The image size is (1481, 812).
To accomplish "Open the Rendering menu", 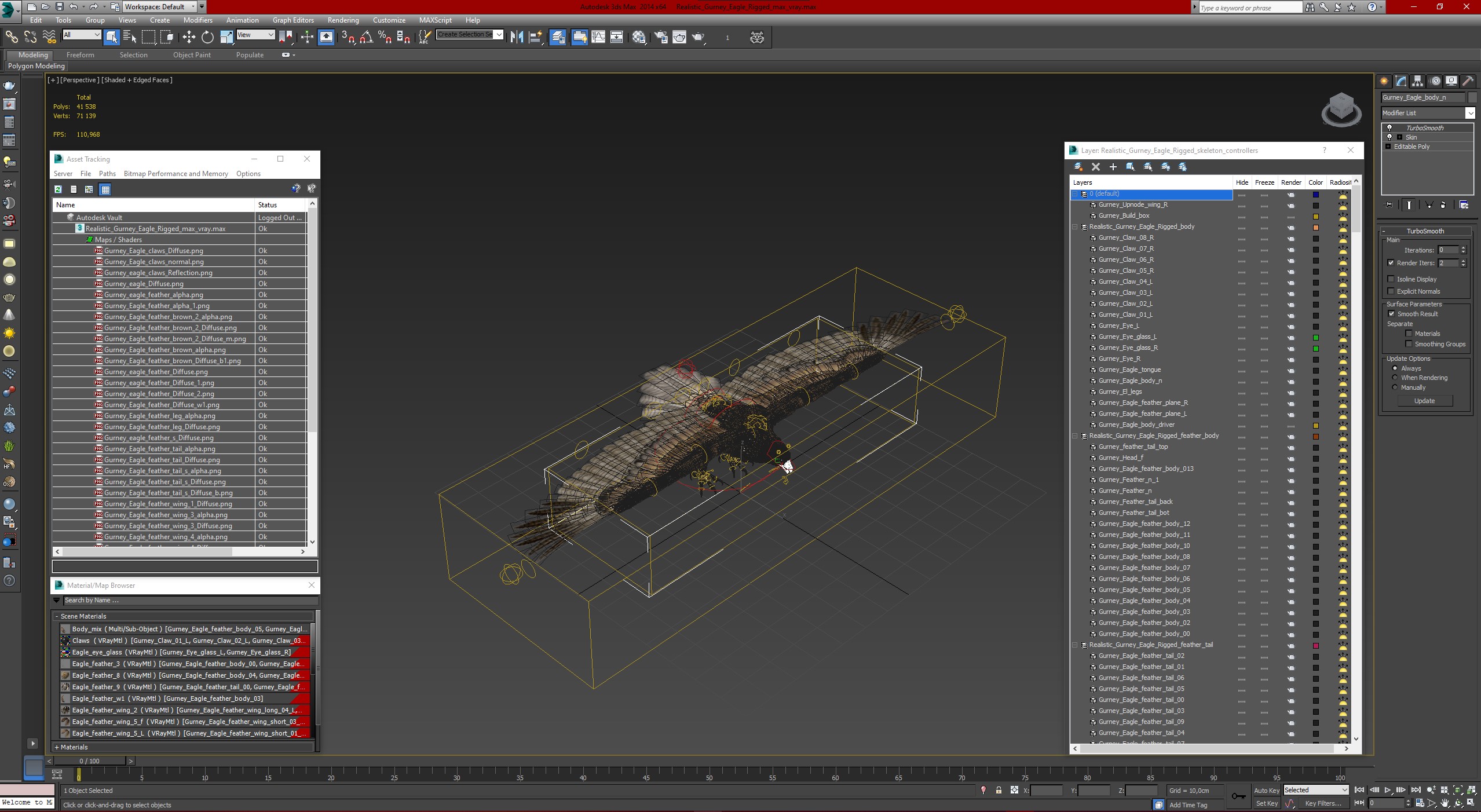I will [x=343, y=20].
